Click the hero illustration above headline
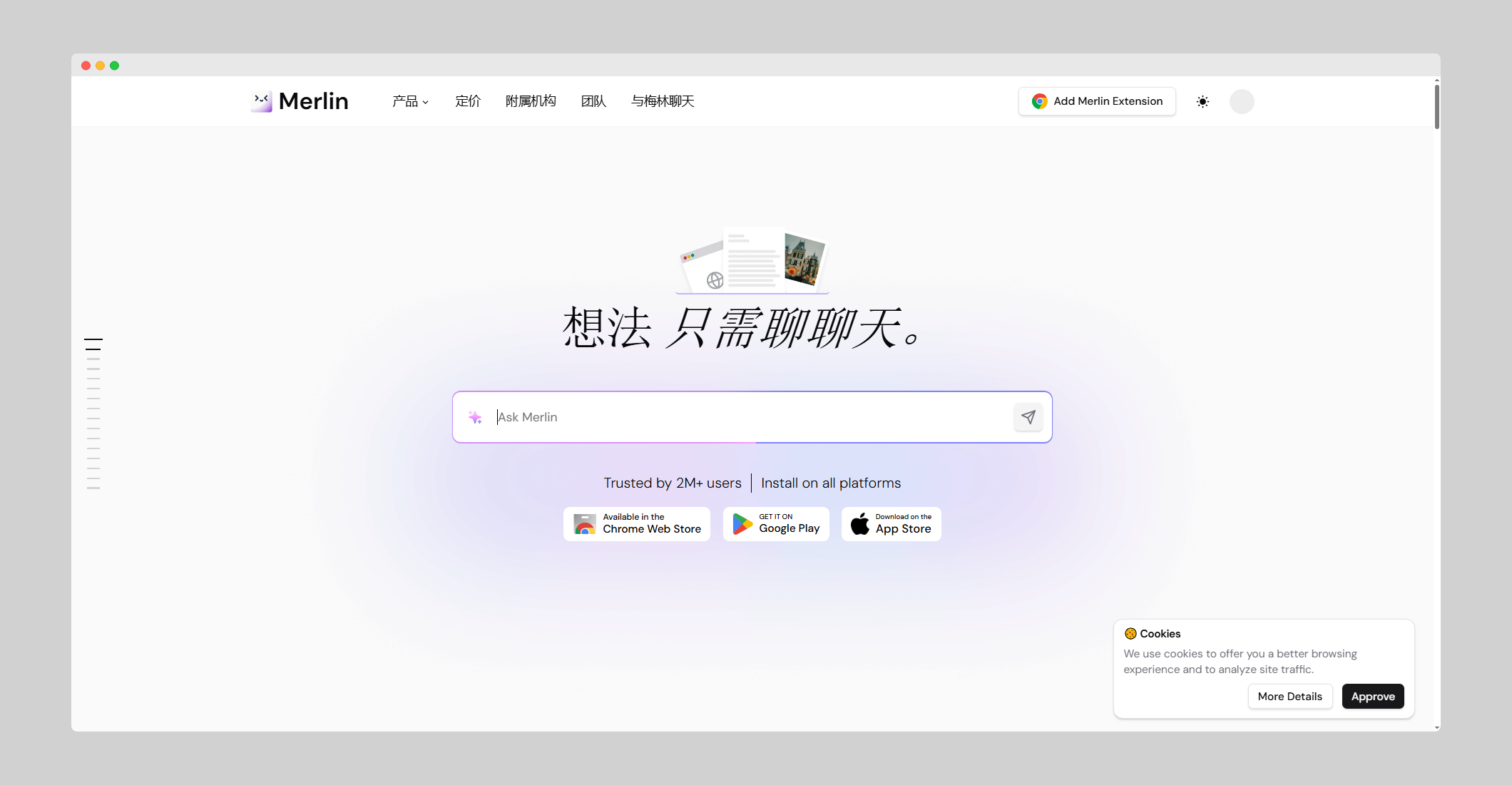The width and height of the screenshot is (1512, 785). [752, 260]
